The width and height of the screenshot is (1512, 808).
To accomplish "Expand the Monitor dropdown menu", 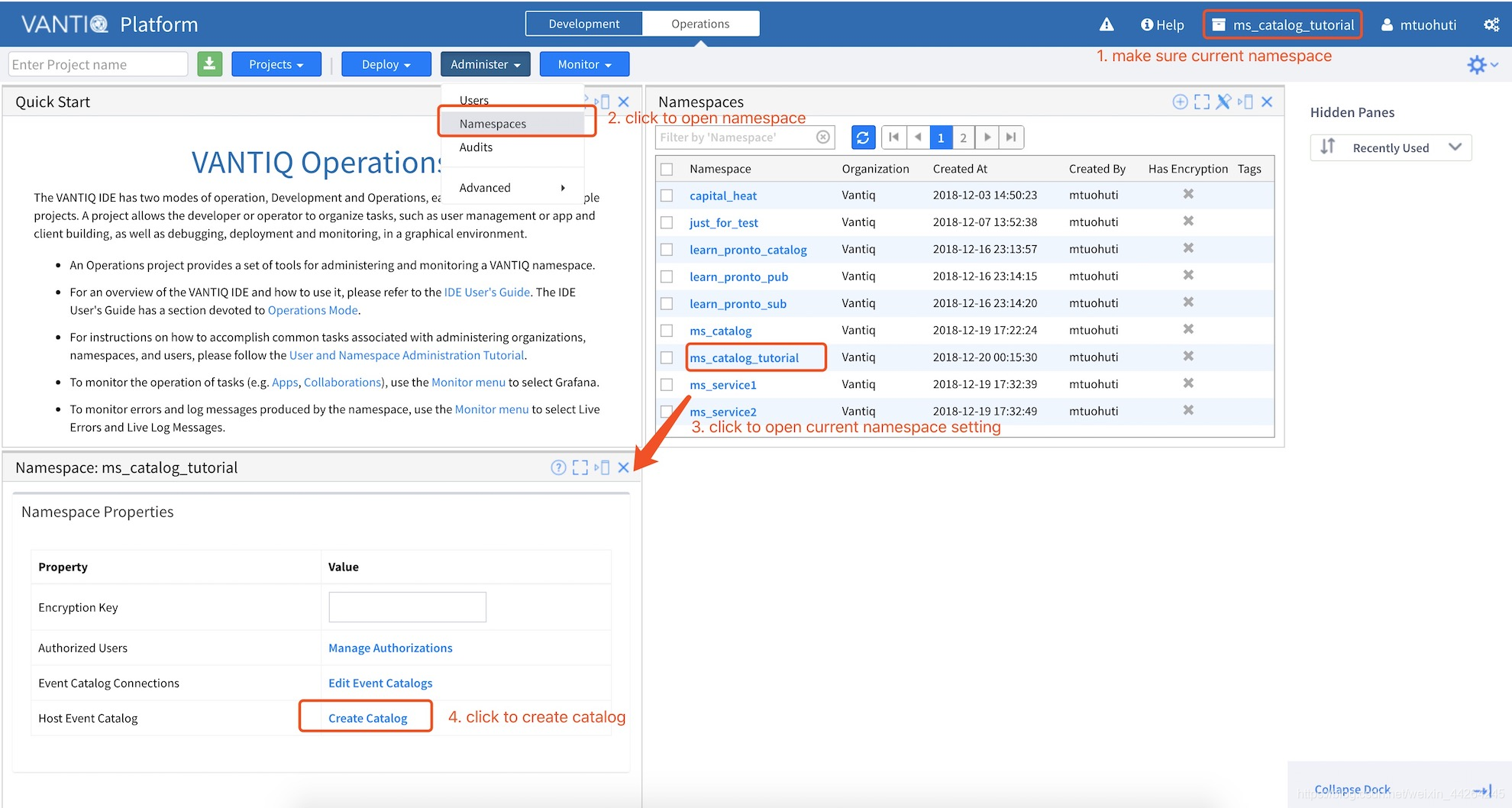I will [585, 64].
